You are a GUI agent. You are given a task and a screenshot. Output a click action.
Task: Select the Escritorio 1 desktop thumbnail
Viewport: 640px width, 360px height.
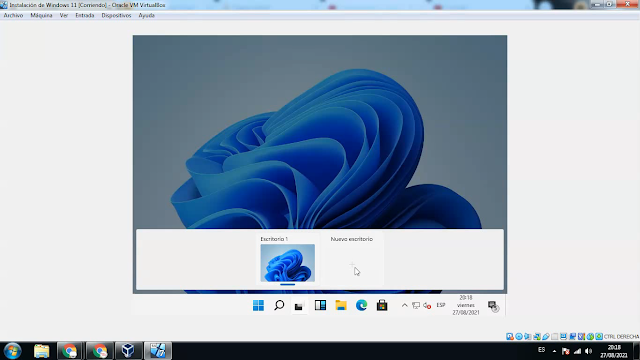point(287,263)
